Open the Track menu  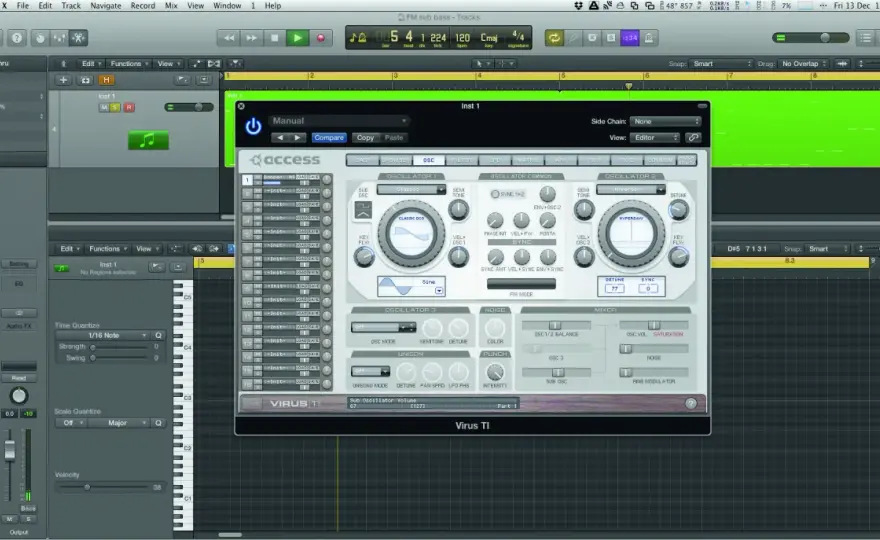click(71, 6)
